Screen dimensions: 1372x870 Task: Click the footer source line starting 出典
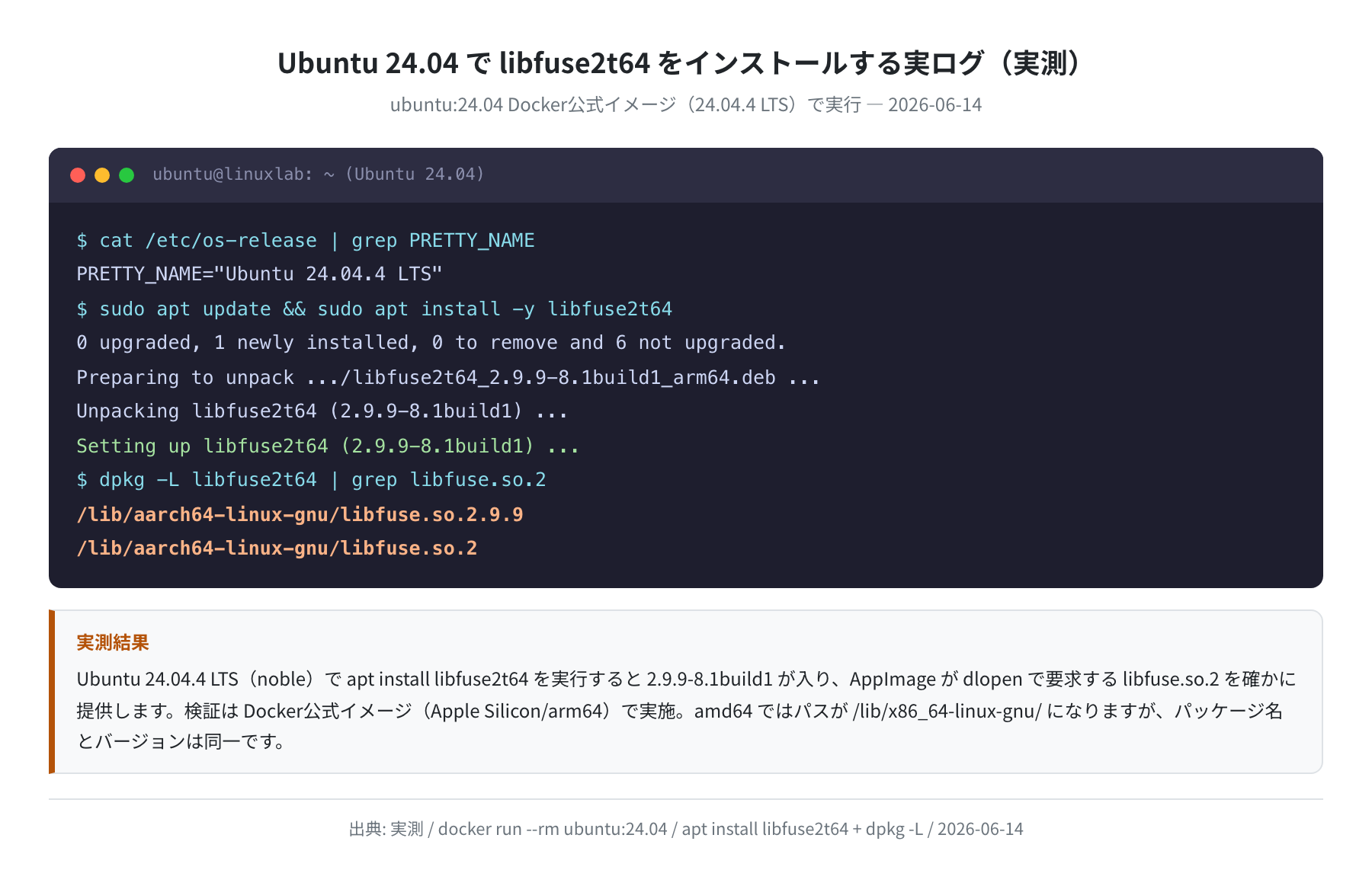coord(686,829)
